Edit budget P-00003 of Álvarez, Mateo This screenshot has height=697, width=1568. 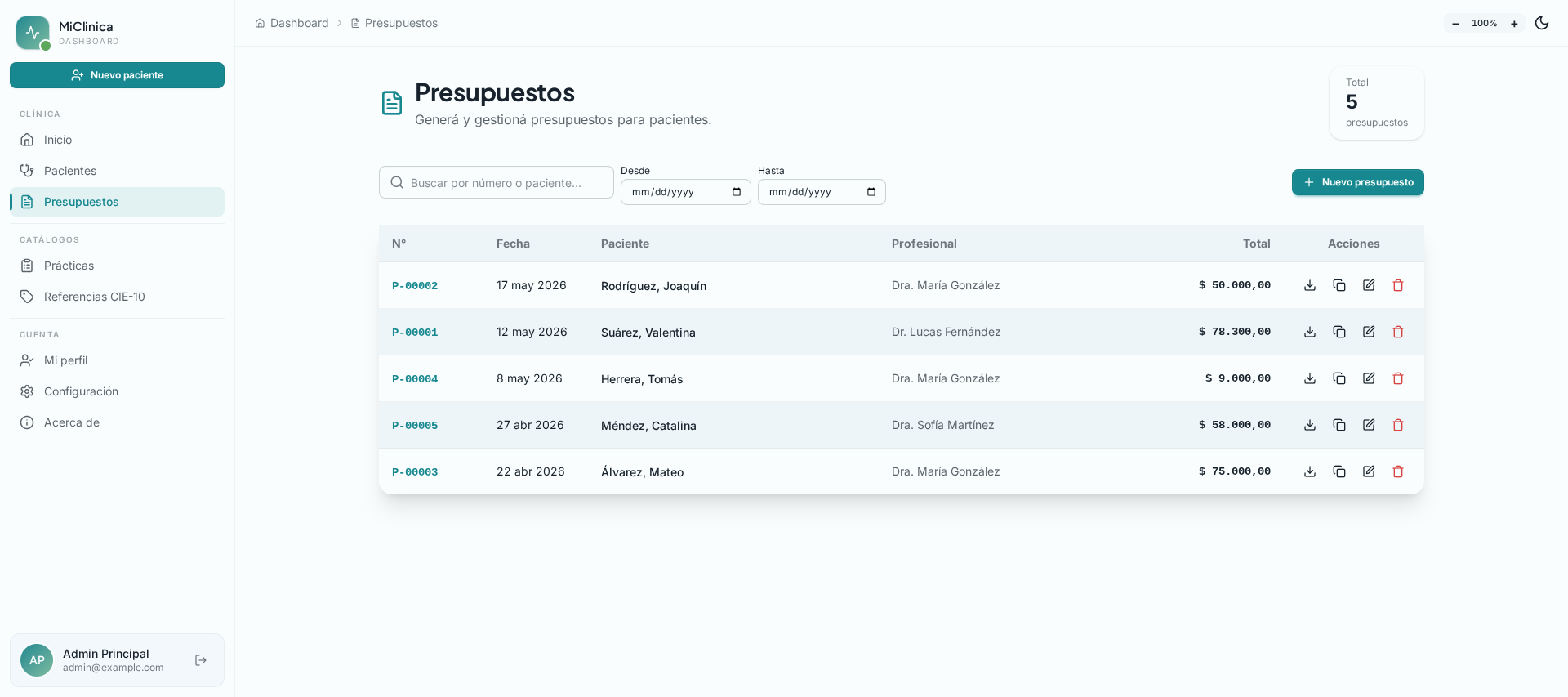pos(1369,471)
